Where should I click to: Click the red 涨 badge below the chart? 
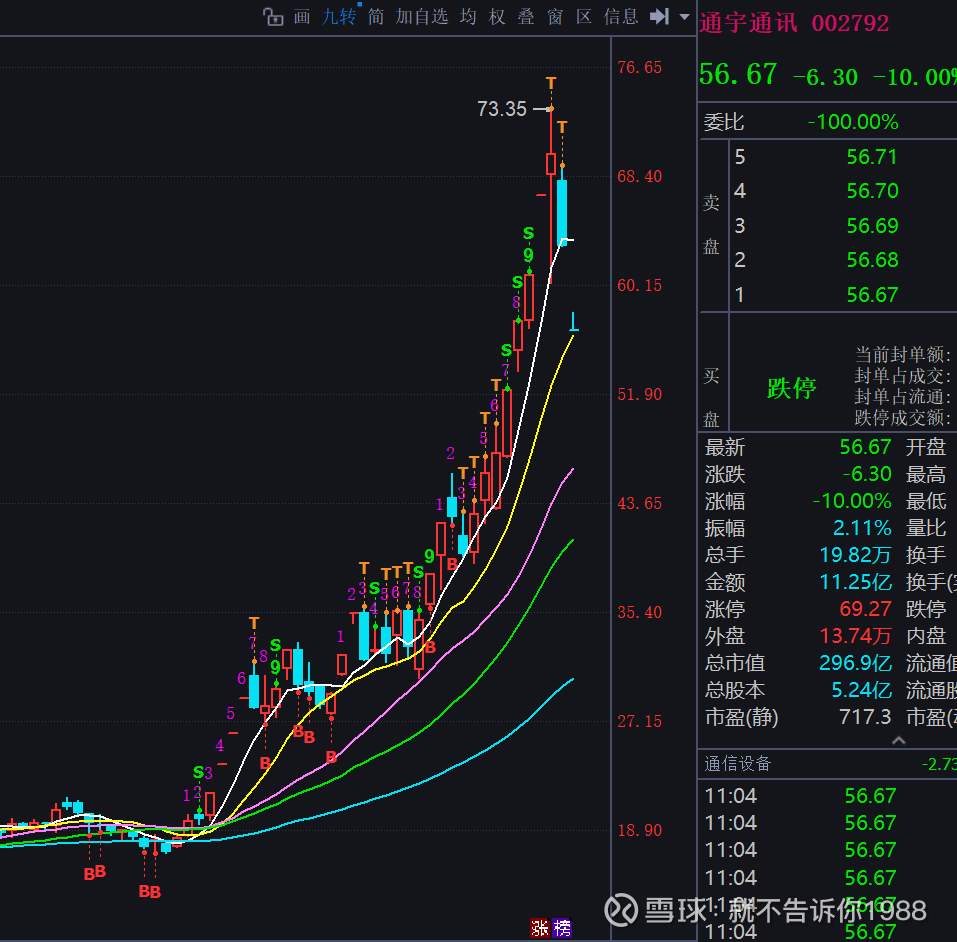540,928
